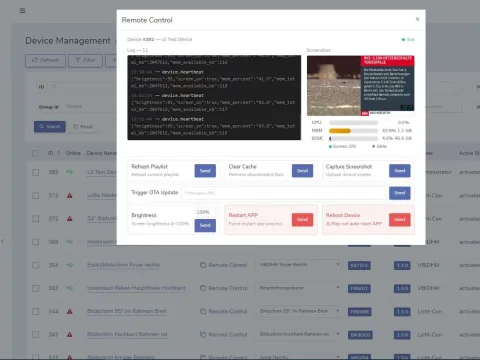Click the brightness percentage value field
The width and height of the screenshot is (480, 360).
pyautogui.click(x=204, y=212)
